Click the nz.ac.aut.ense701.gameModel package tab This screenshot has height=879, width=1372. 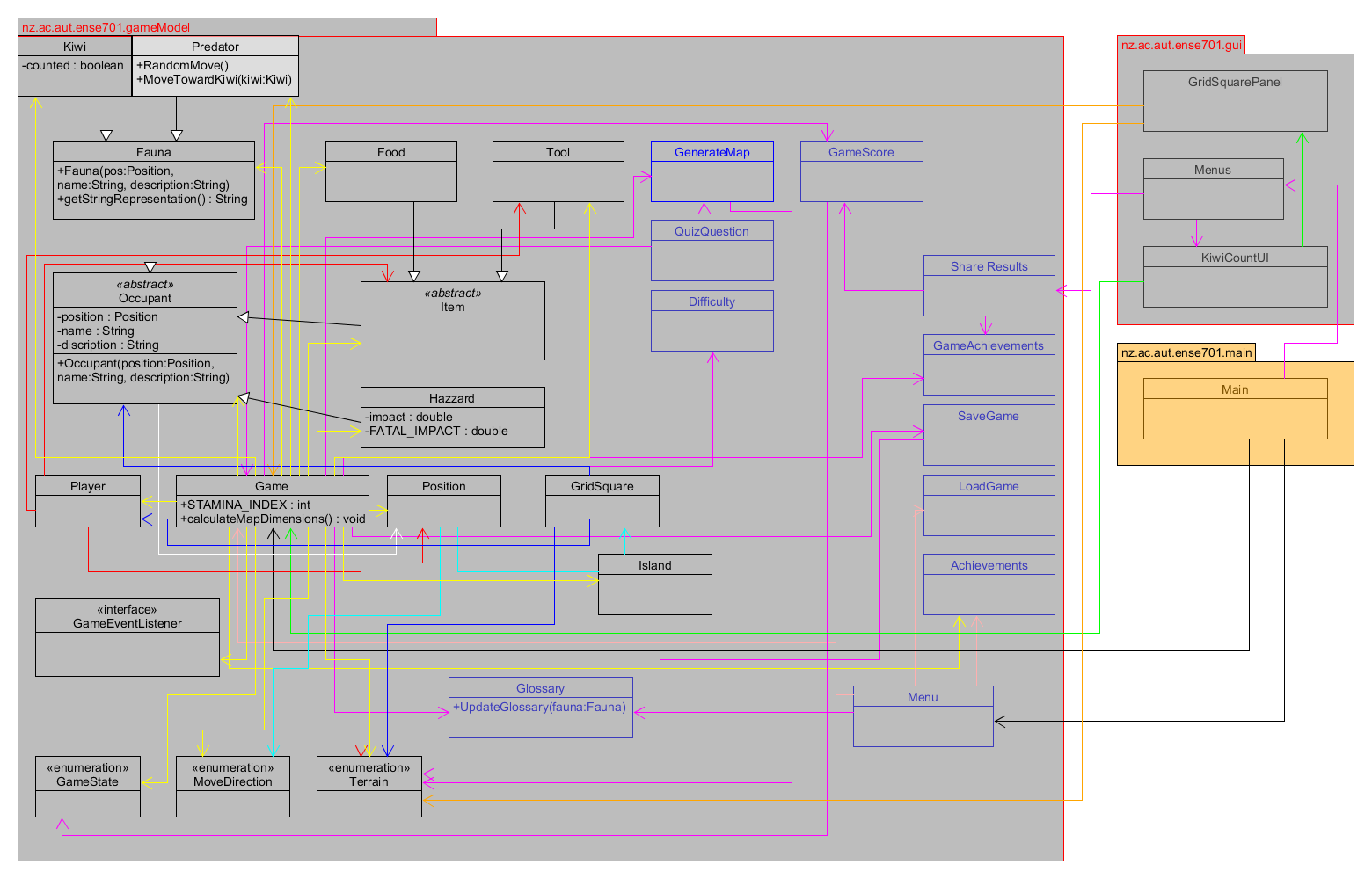227,27
